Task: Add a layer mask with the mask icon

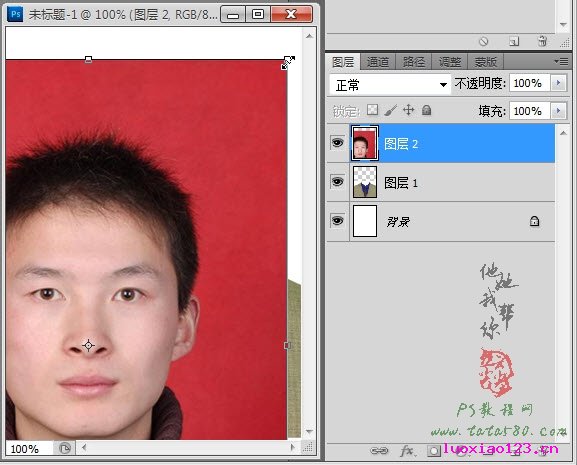Action: tap(433, 451)
